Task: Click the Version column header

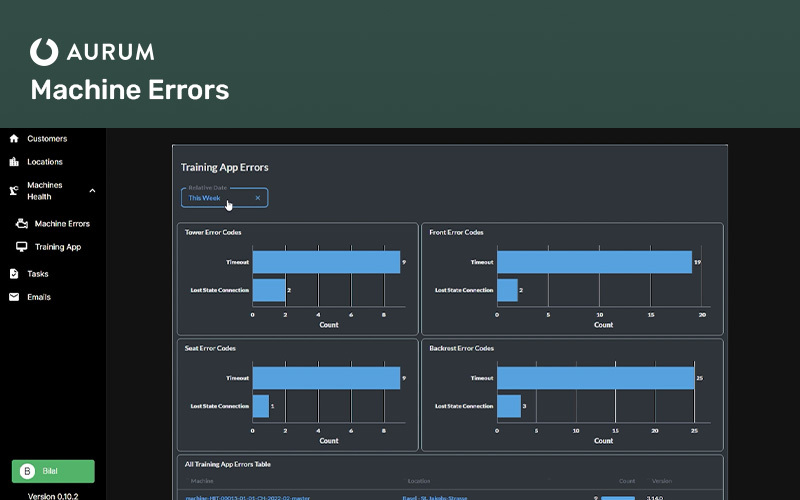Action: 662,481
